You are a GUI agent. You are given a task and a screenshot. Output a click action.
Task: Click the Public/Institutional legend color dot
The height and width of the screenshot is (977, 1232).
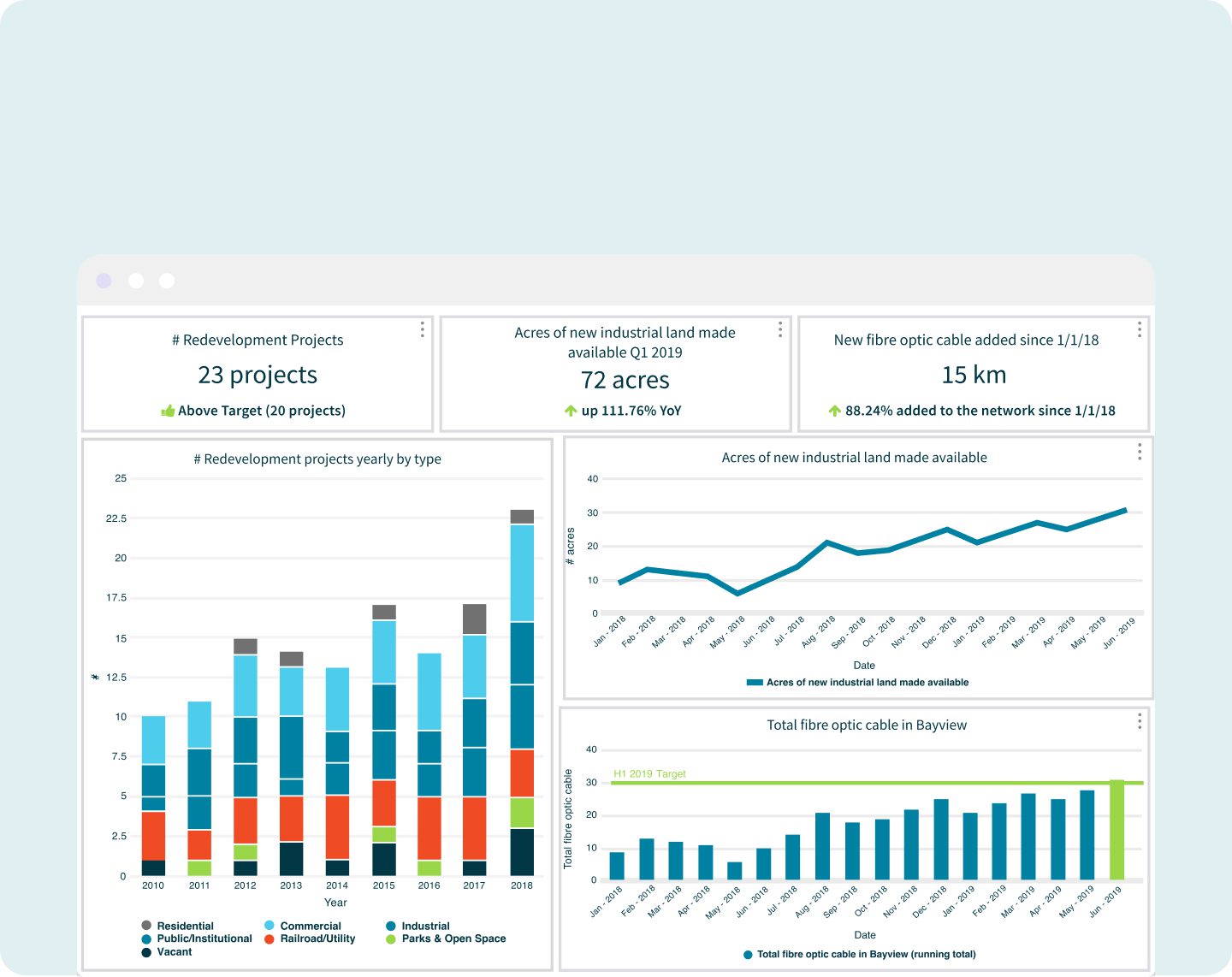[x=146, y=939]
